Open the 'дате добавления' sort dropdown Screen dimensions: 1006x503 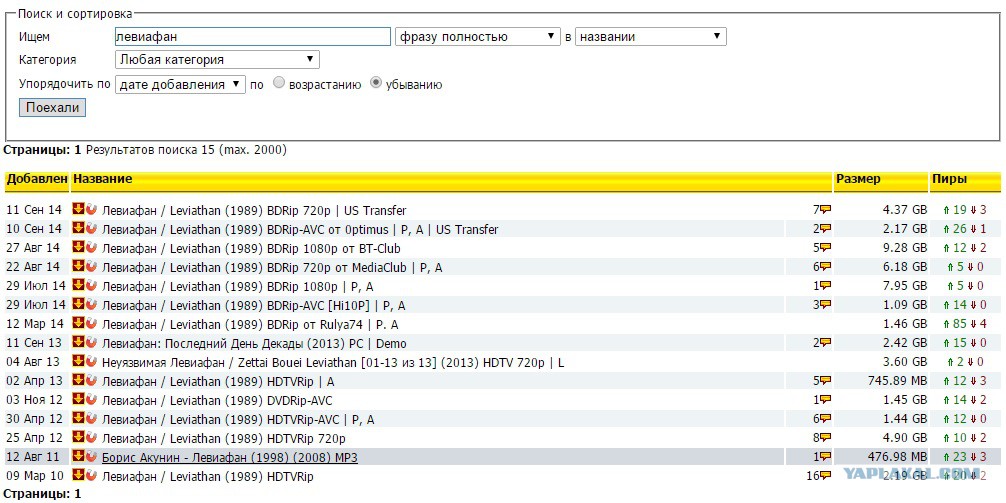[x=180, y=84]
